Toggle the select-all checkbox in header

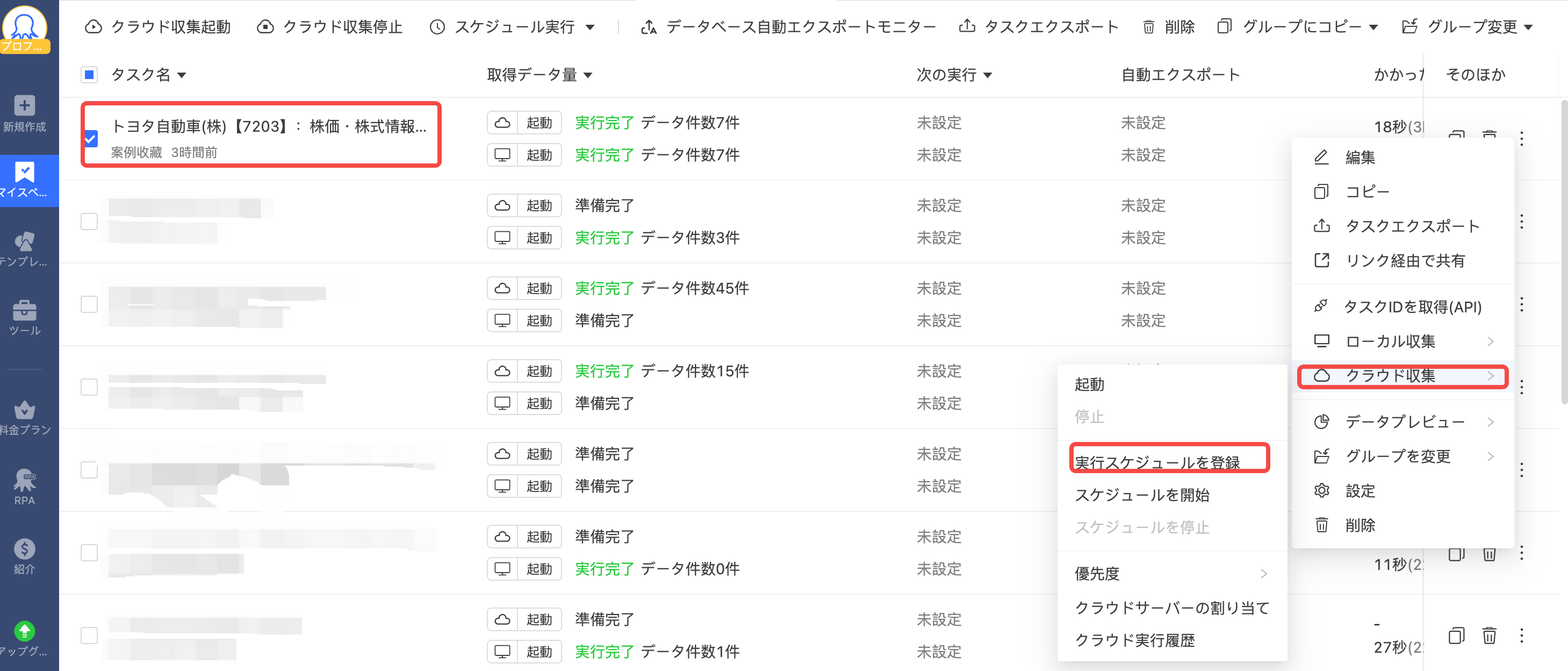point(89,75)
